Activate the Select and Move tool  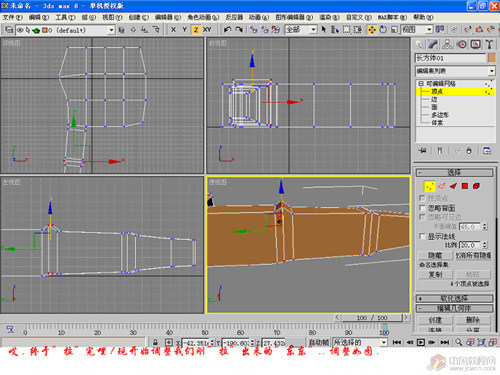(x=372, y=30)
